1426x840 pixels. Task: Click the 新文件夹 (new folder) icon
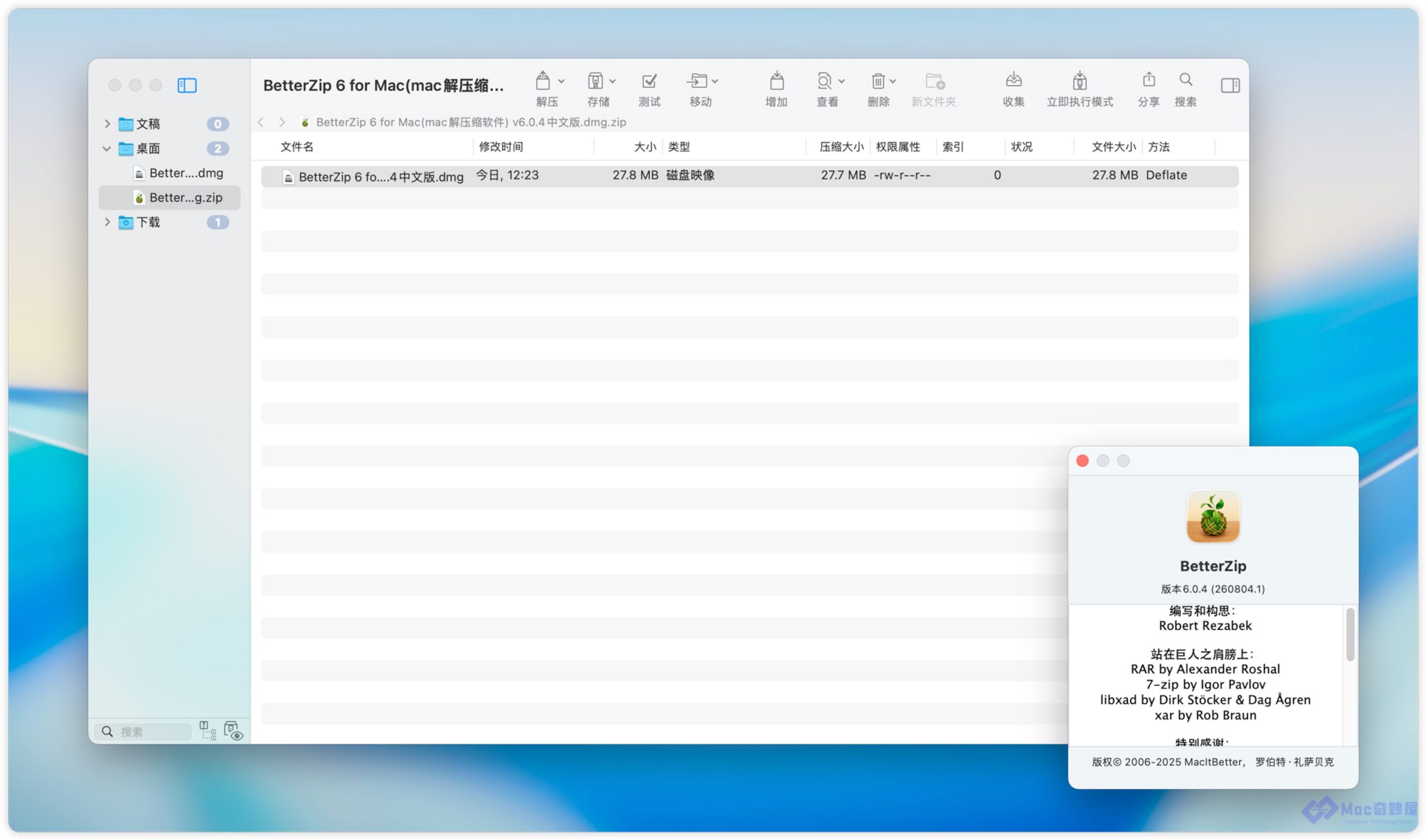point(935,81)
